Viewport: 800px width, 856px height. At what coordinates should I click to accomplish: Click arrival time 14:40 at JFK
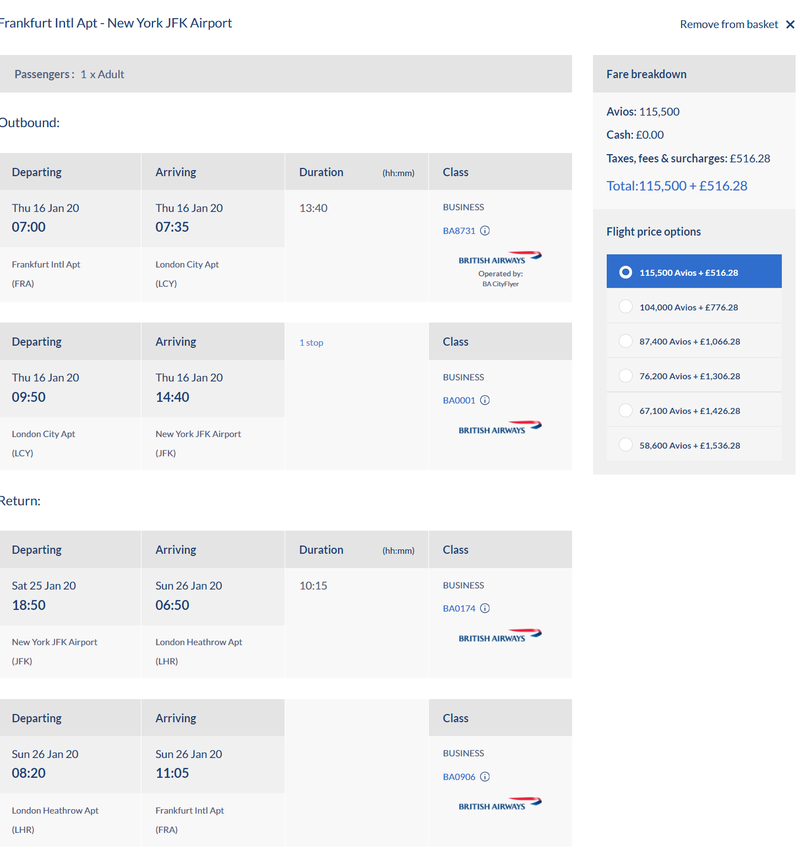(x=172, y=397)
